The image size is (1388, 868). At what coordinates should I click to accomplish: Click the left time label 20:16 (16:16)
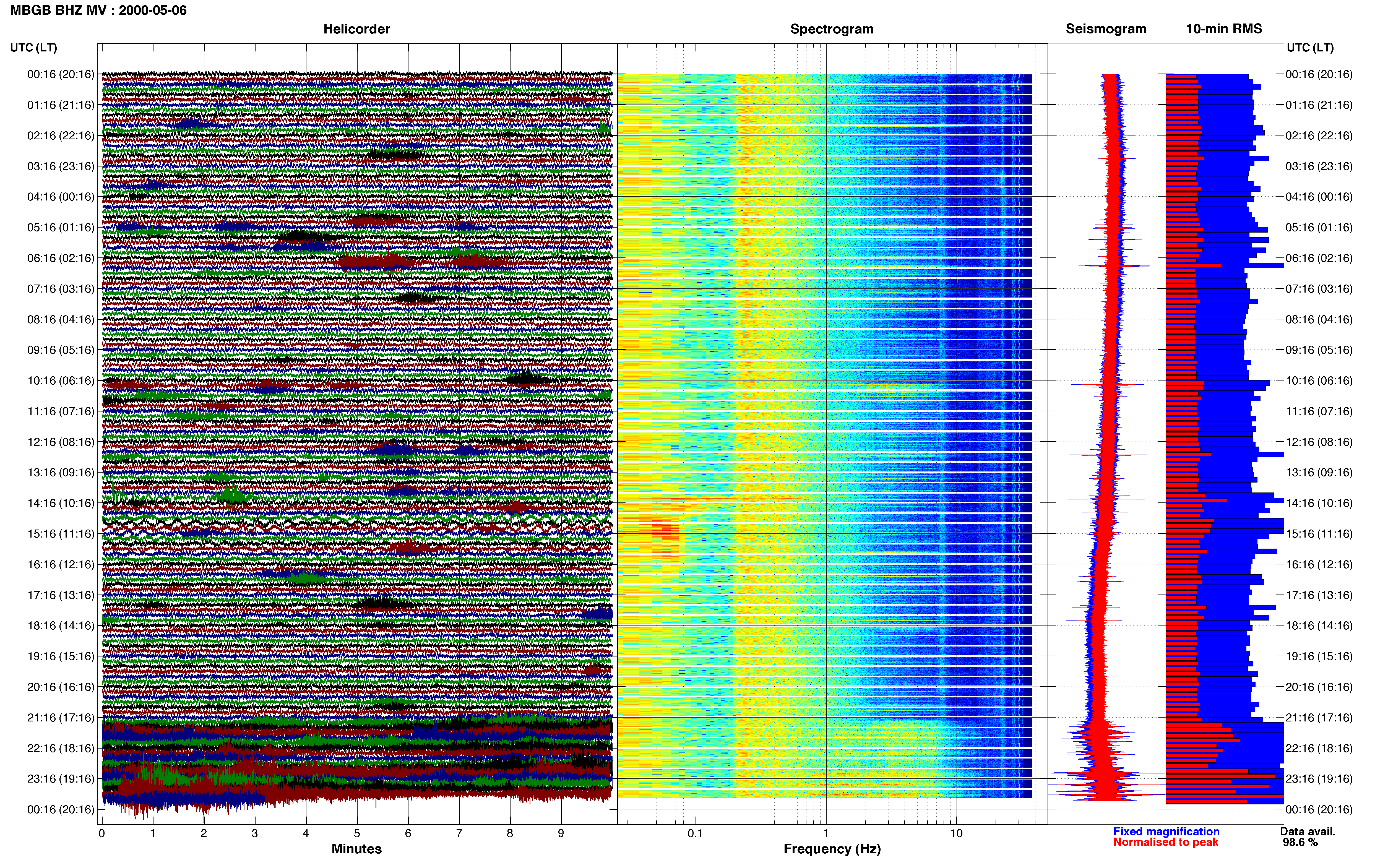click(x=61, y=687)
